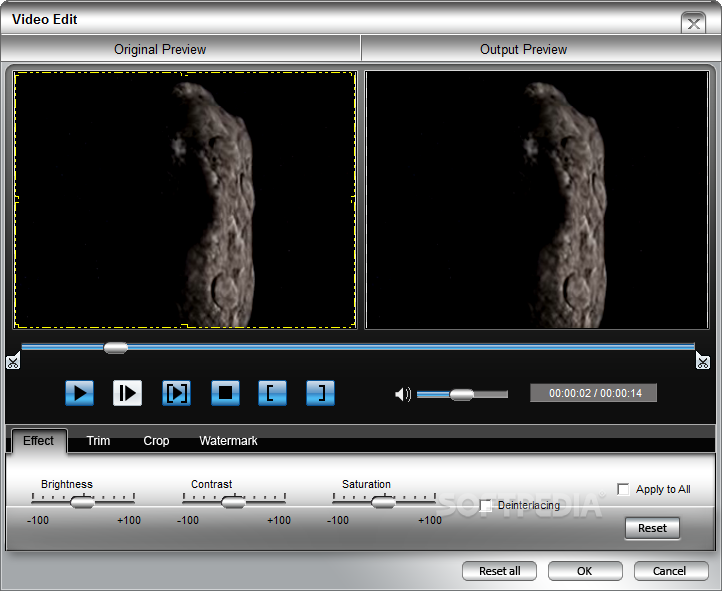The width and height of the screenshot is (722, 591).
Task: Switch to the Trim tab
Action: tap(98, 441)
